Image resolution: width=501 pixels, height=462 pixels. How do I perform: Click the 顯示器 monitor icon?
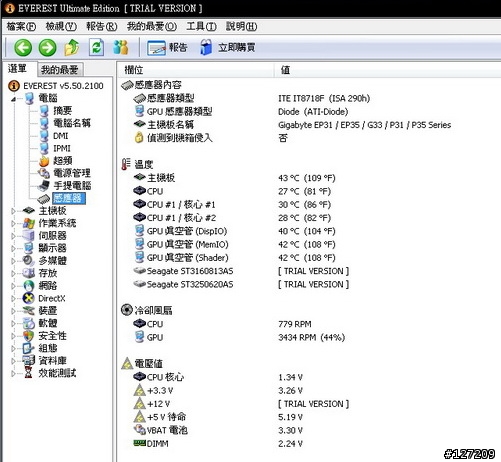coord(29,248)
